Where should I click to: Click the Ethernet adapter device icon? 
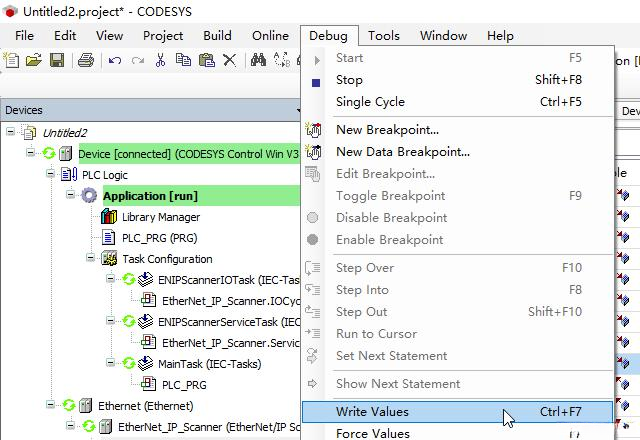(85, 405)
